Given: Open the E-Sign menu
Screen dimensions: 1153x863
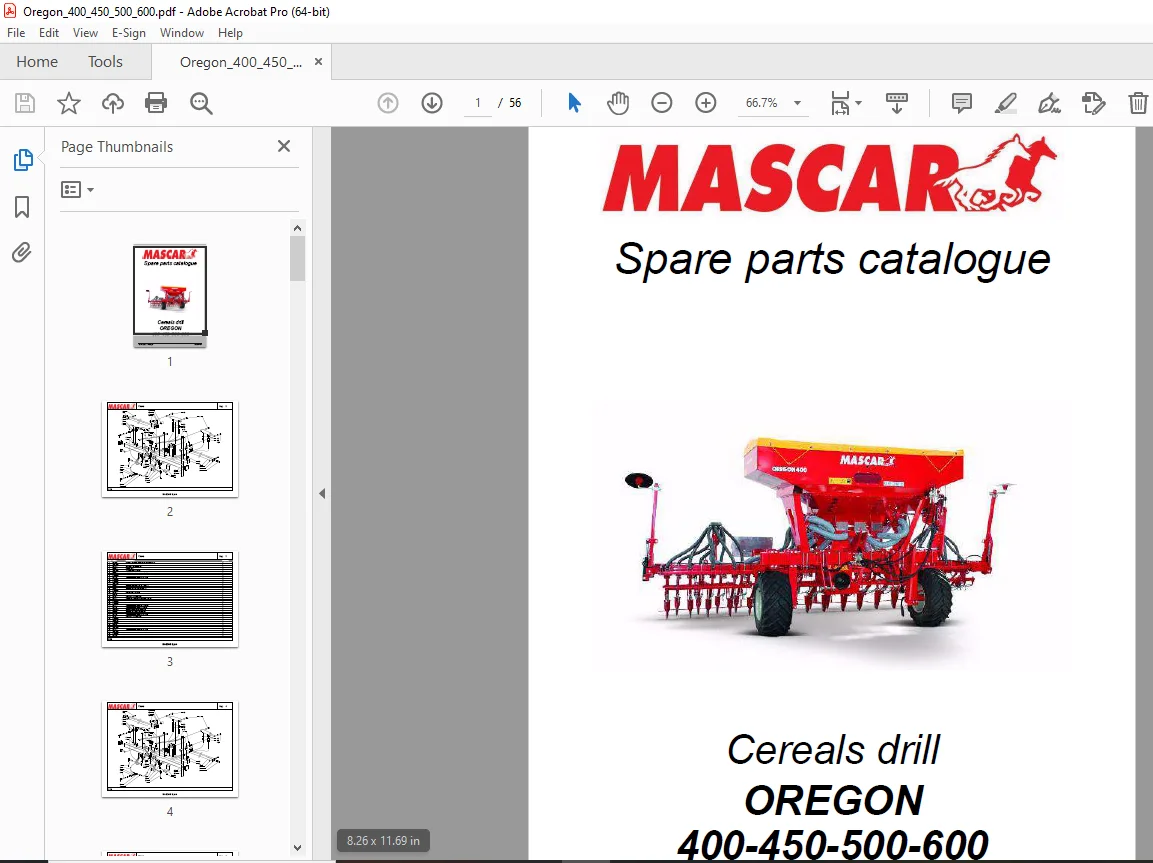Looking at the screenshot, I should (x=129, y=33).
